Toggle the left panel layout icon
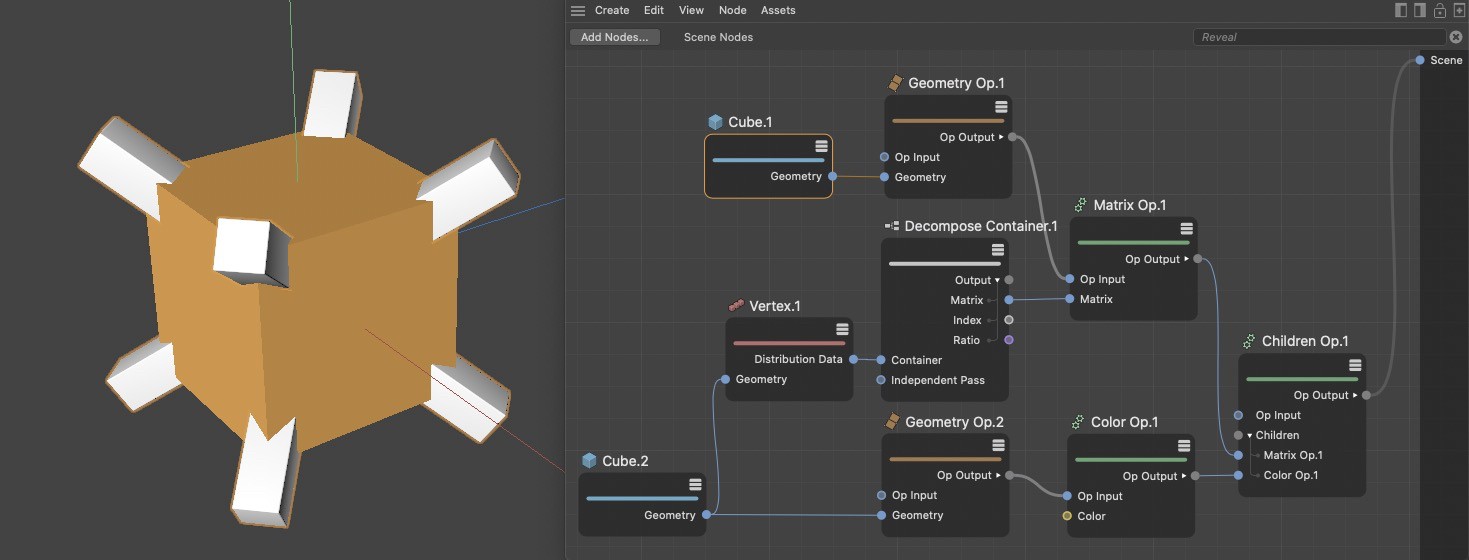 click(1402, 10)
